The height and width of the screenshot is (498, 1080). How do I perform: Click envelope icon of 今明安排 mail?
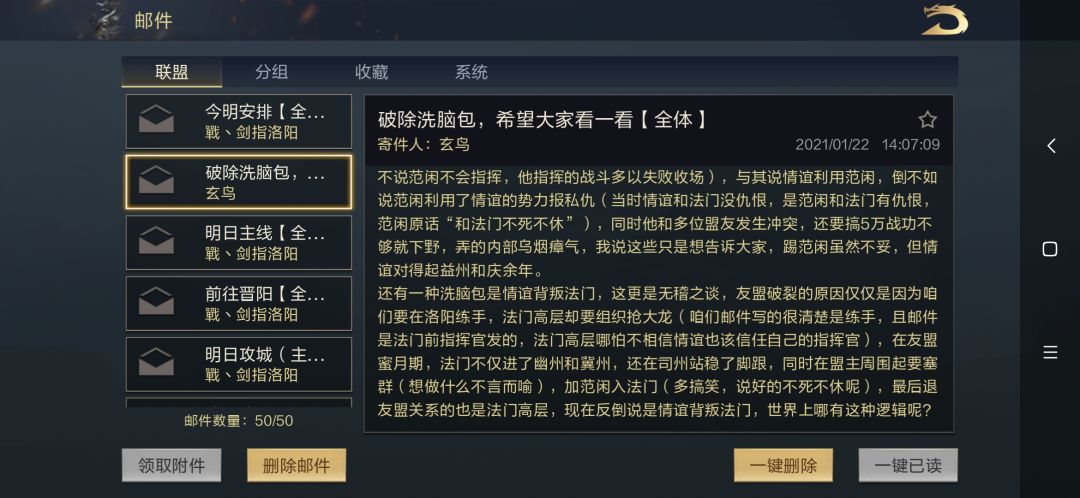(x=156, y=121)
